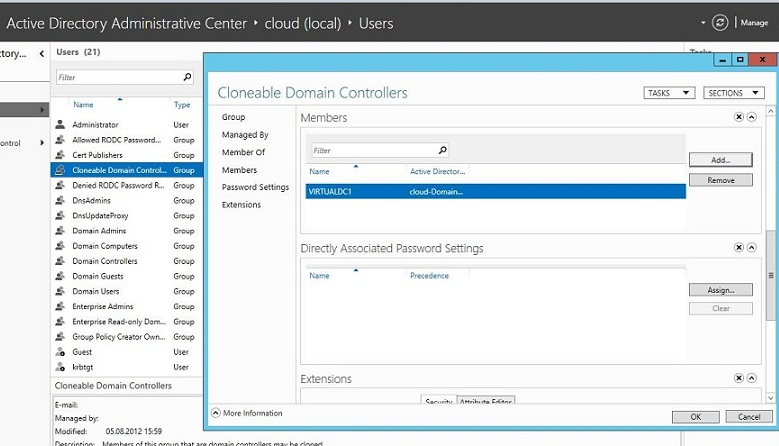
Task: Click the krbtgt user icon
Action: (60, 367)
